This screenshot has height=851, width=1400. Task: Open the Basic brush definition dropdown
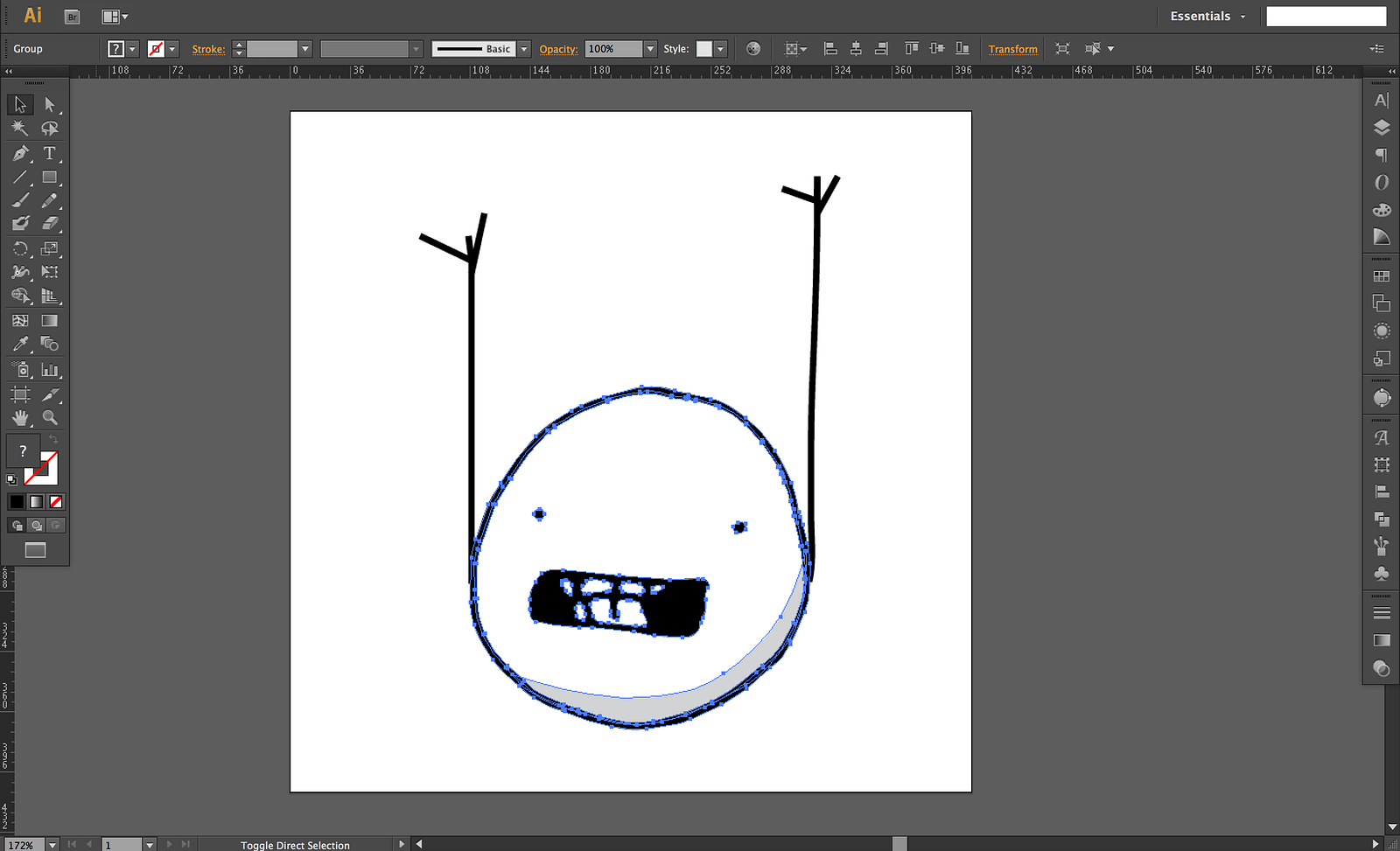point(524,49)
